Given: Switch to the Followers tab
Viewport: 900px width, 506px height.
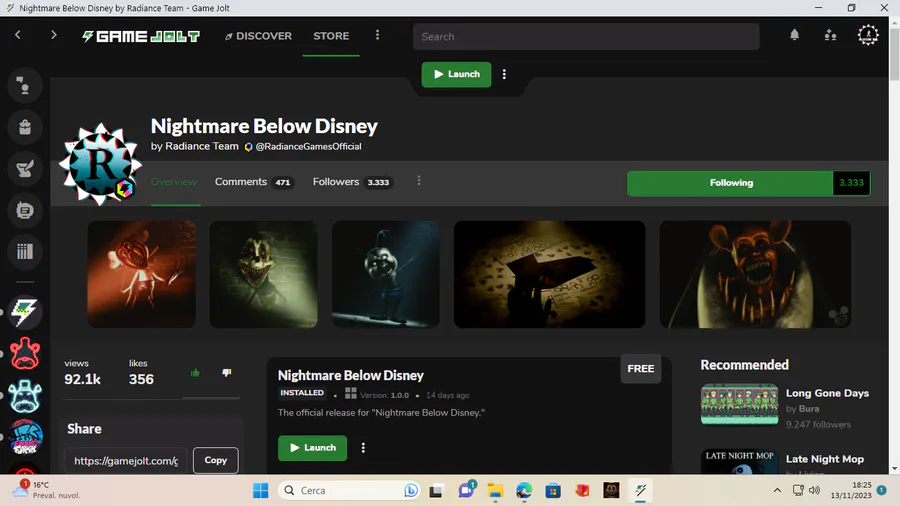Looking at the screenshot, I should point(352,182).
